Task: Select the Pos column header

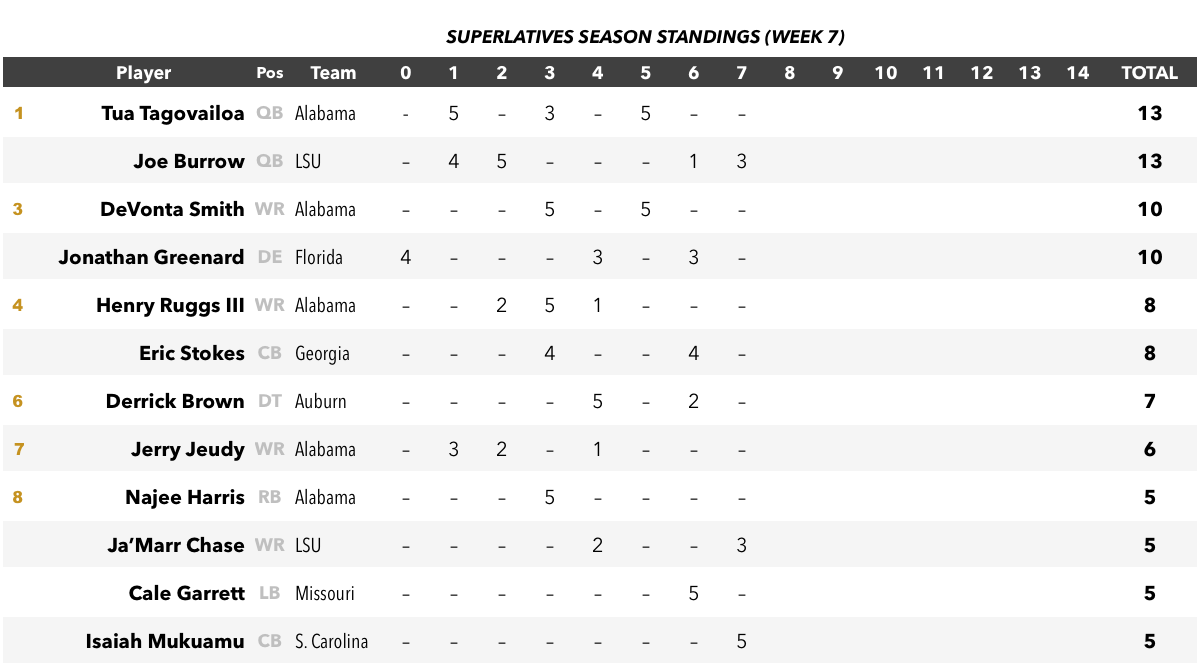Action: pyautogui.click(x=270, y=73)
